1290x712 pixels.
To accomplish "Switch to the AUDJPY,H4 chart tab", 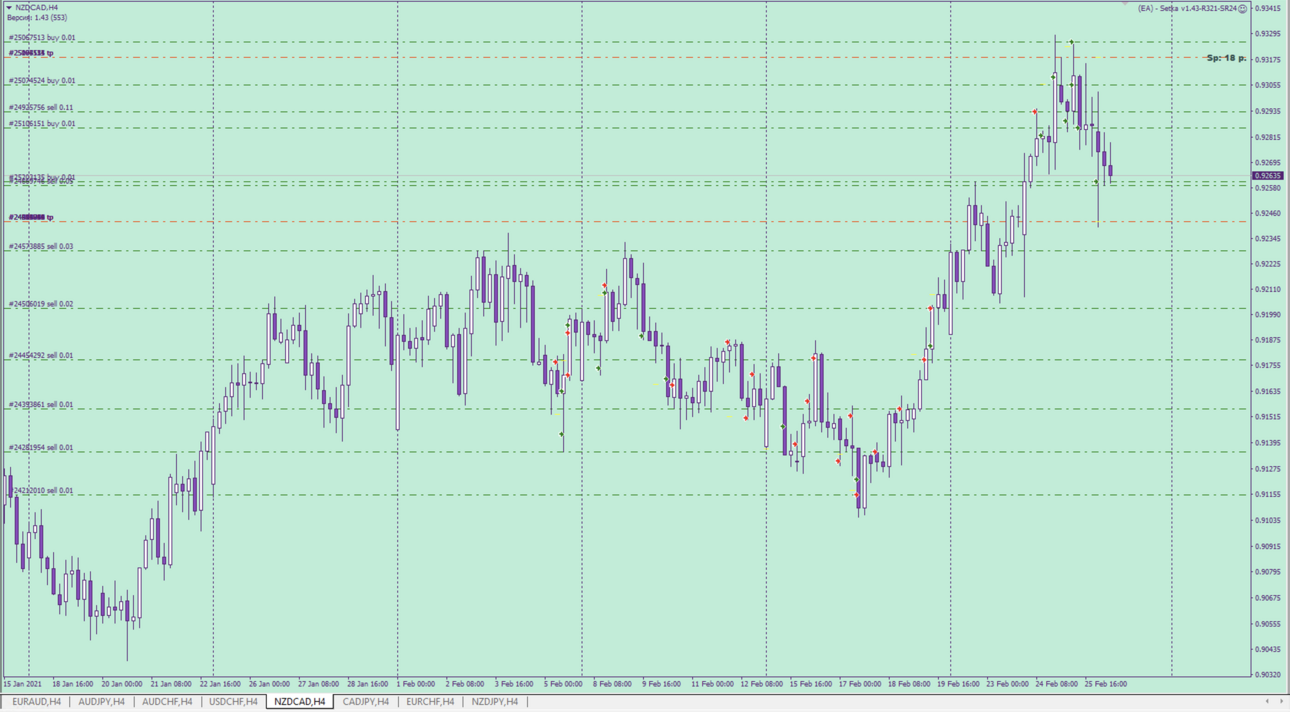I will 102,702.
